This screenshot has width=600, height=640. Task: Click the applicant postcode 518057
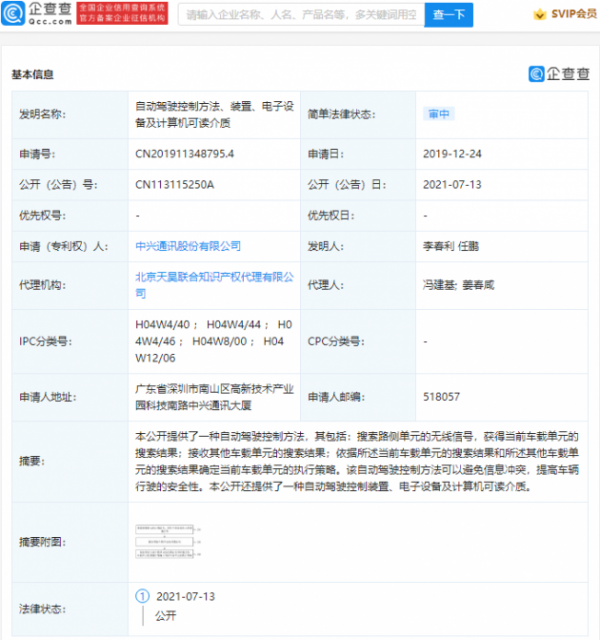coord(441,397)
